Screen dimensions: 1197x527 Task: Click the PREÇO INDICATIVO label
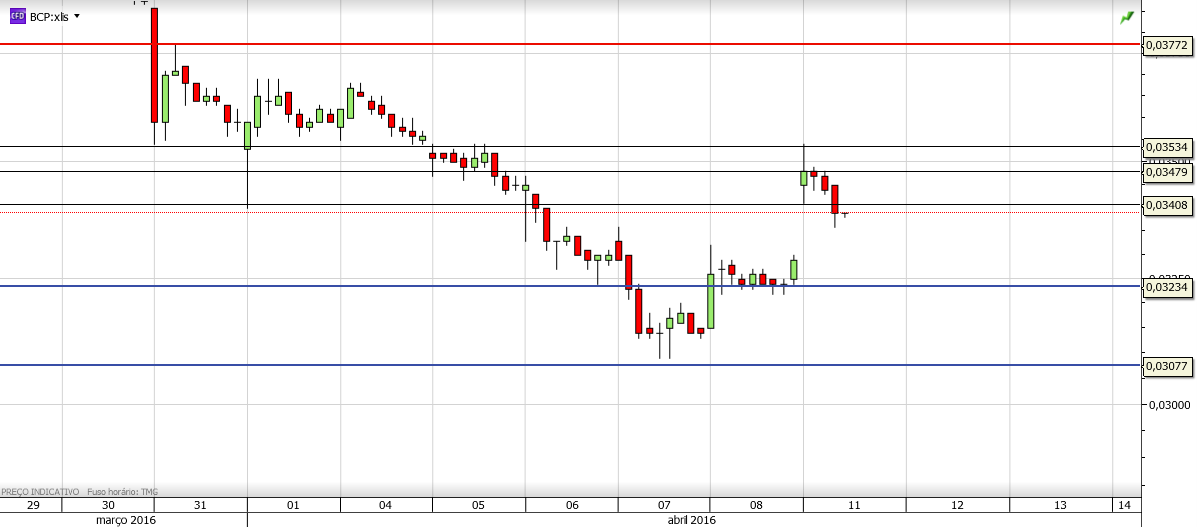tap(40, 492)
